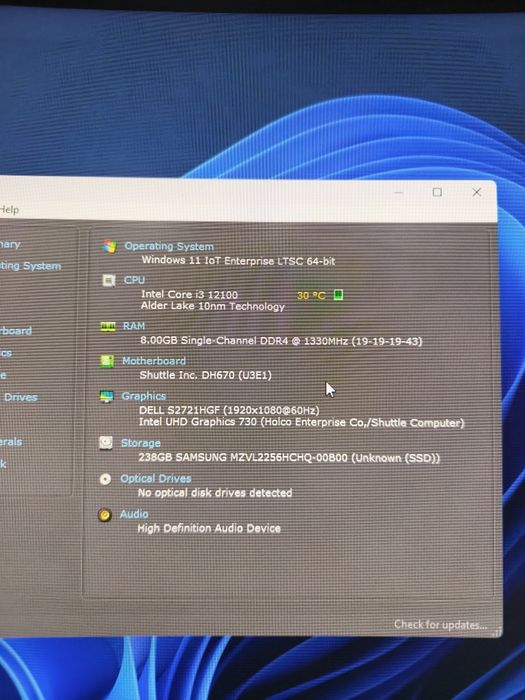Screen dimensions: 525x700
Task: Click Alder Lake 10nm Technology text
Action: (212, 306)
